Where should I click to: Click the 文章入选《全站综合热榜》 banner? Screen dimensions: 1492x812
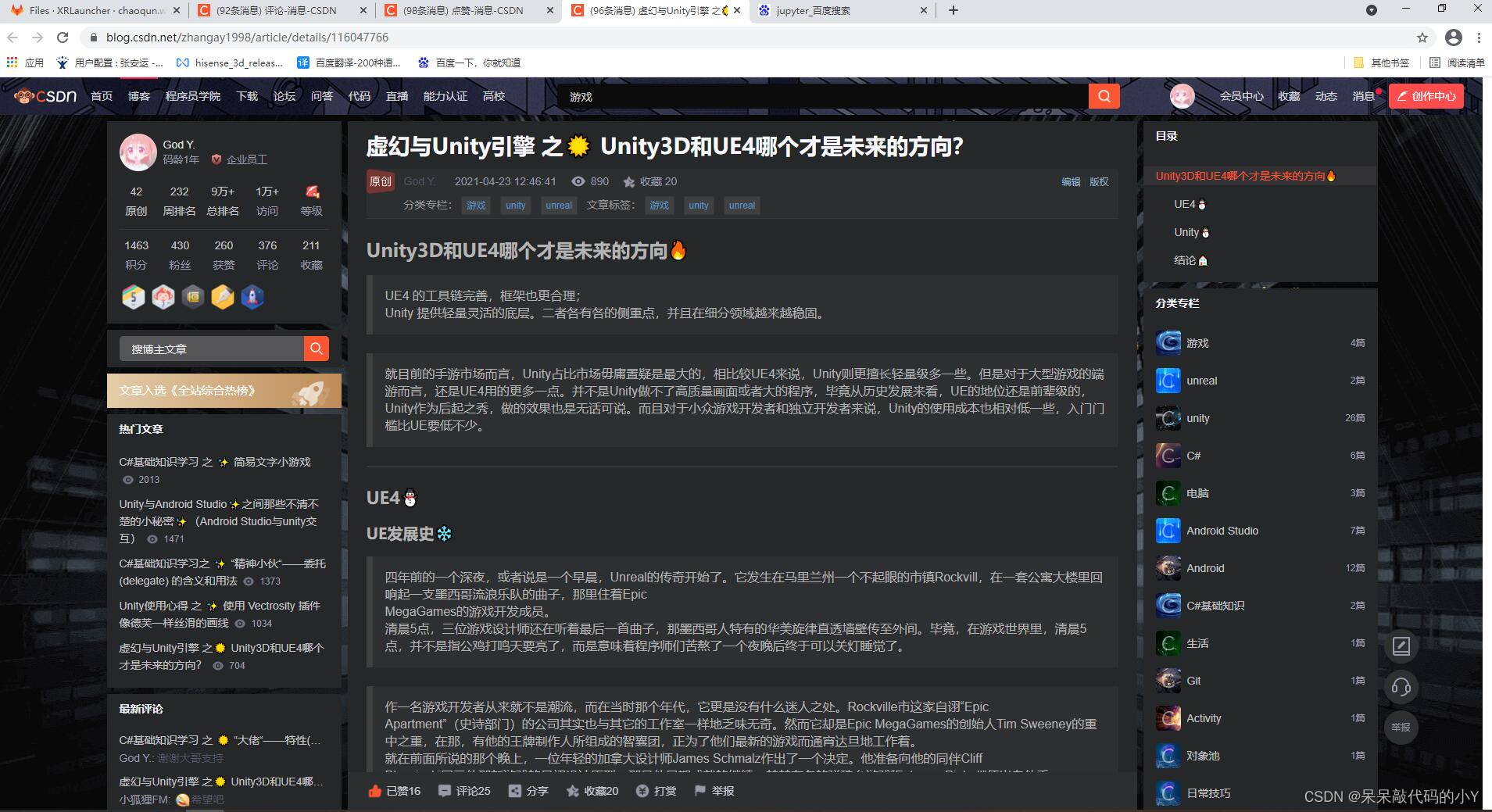[x=224, y=391]
